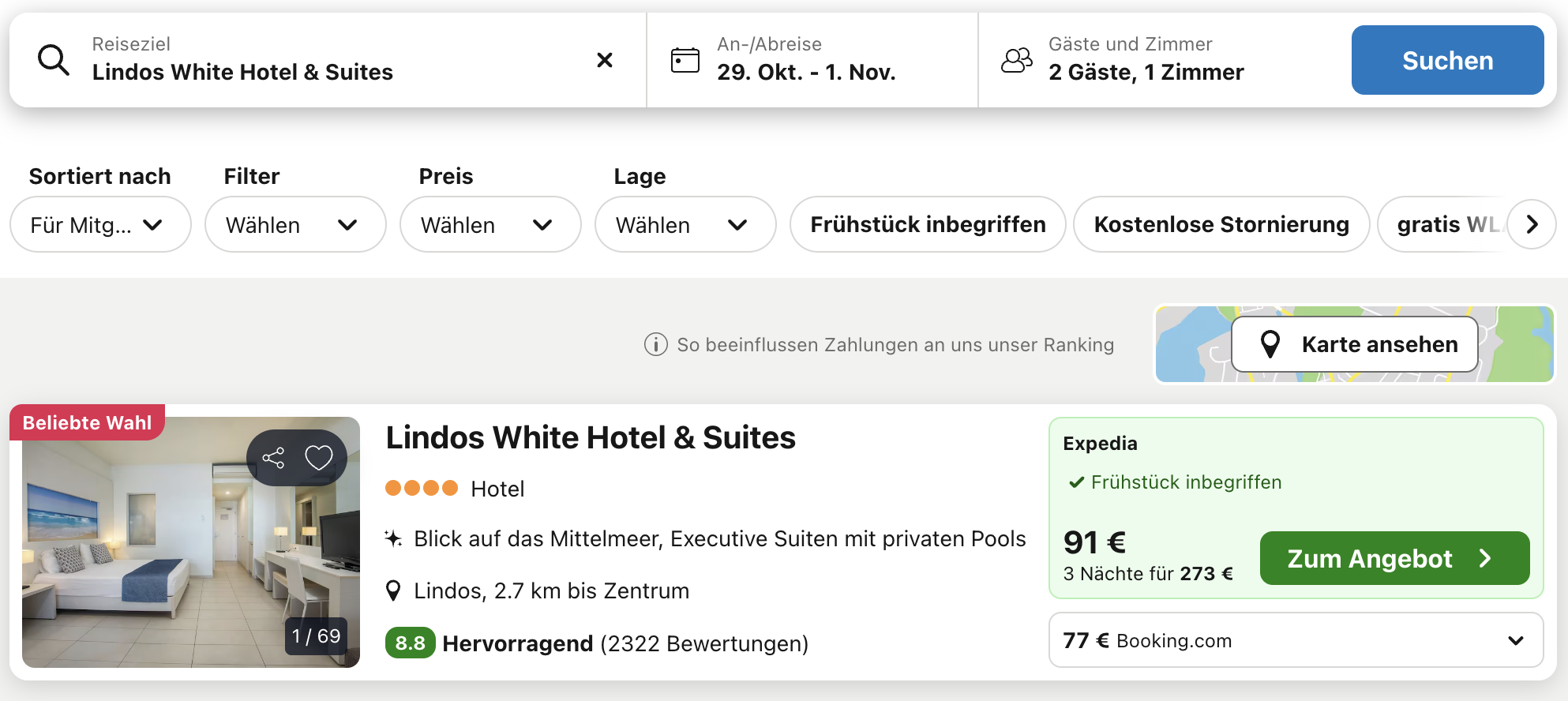Image resolution: width=1568 pixels, height=701 pixels.
Task: Open the Filter Wählen dropdown
Action: click(295, 225)
